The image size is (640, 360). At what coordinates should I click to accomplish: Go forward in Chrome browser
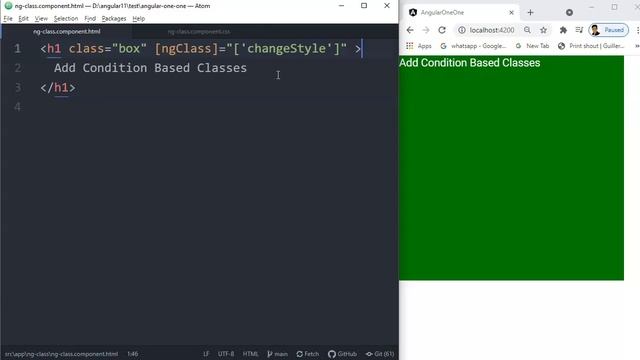pos(426,30)
